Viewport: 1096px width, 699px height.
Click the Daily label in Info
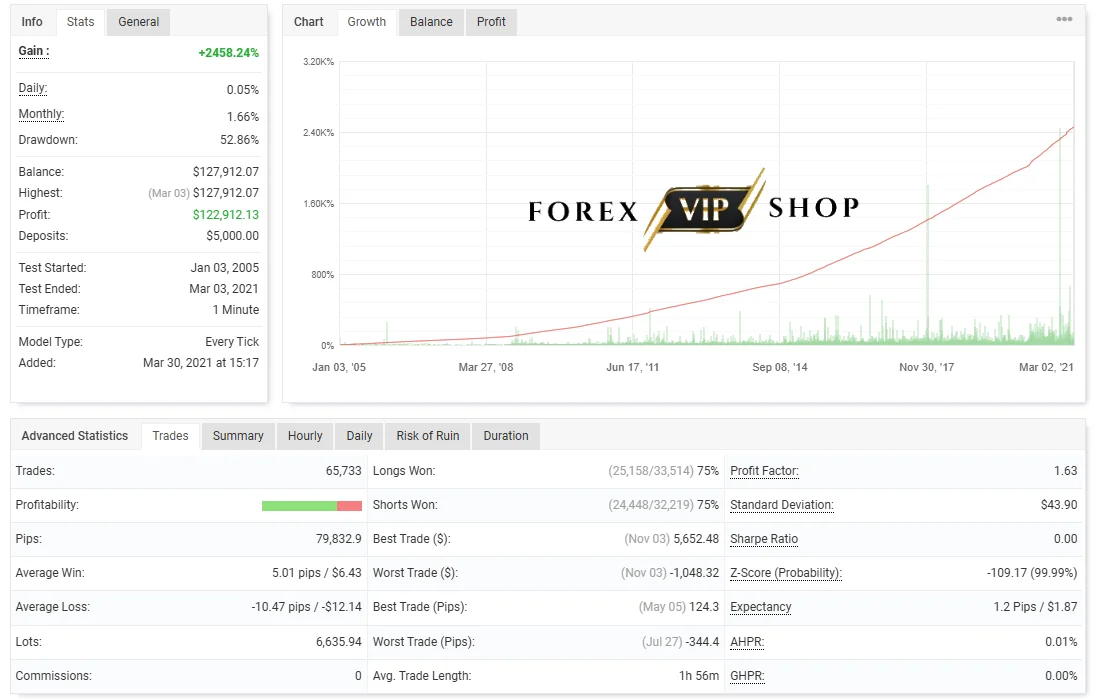coord(33,88)
